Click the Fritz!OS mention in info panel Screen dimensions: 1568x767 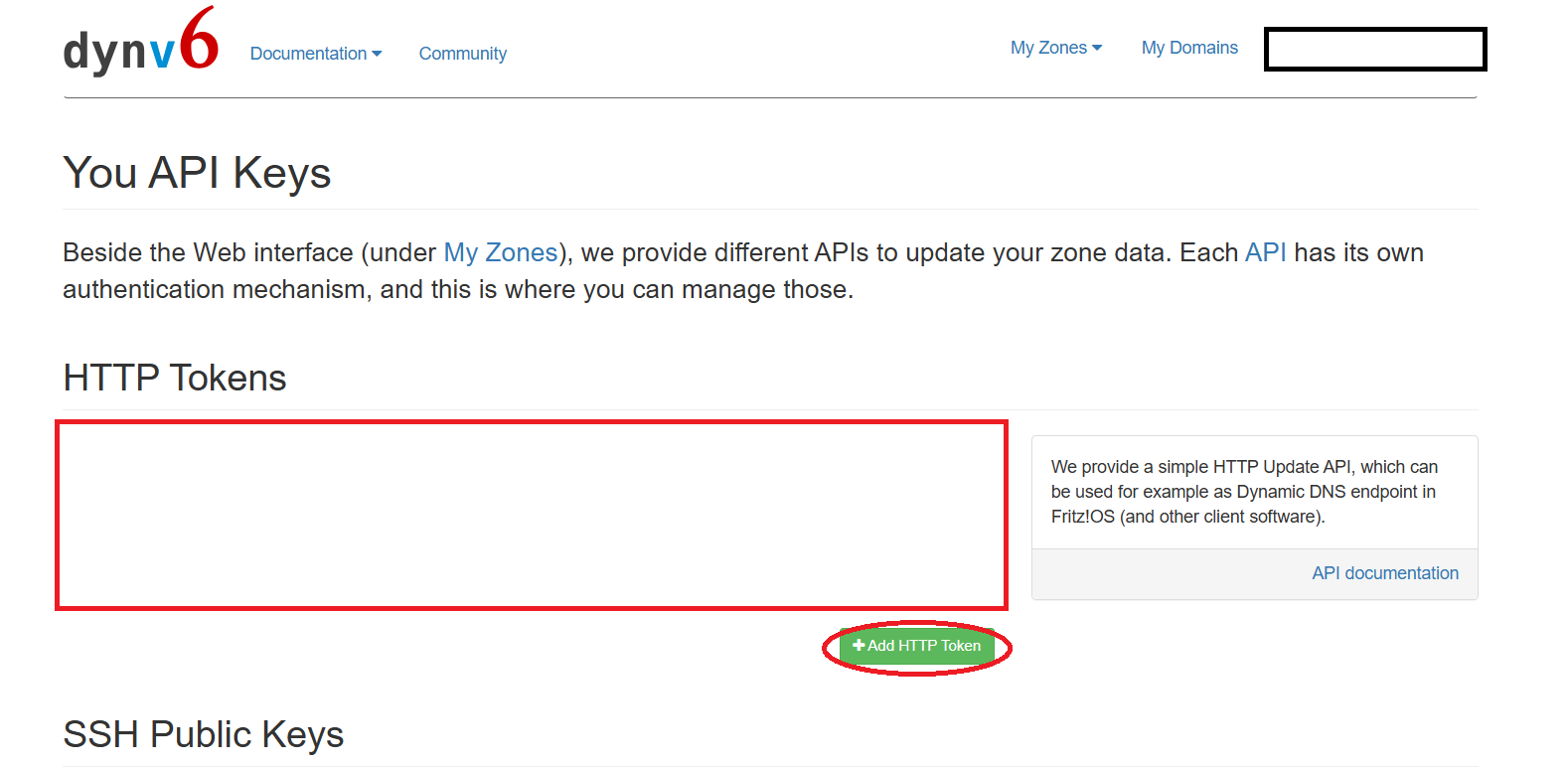(x=1082, y=517)
